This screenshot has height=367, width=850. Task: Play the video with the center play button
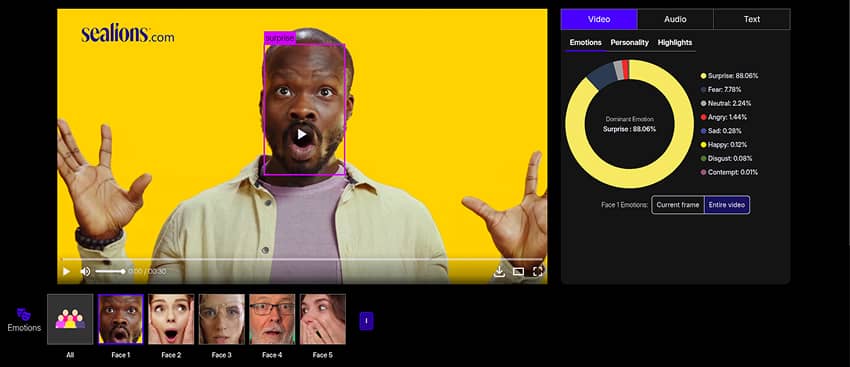click(x=302, y=134)
